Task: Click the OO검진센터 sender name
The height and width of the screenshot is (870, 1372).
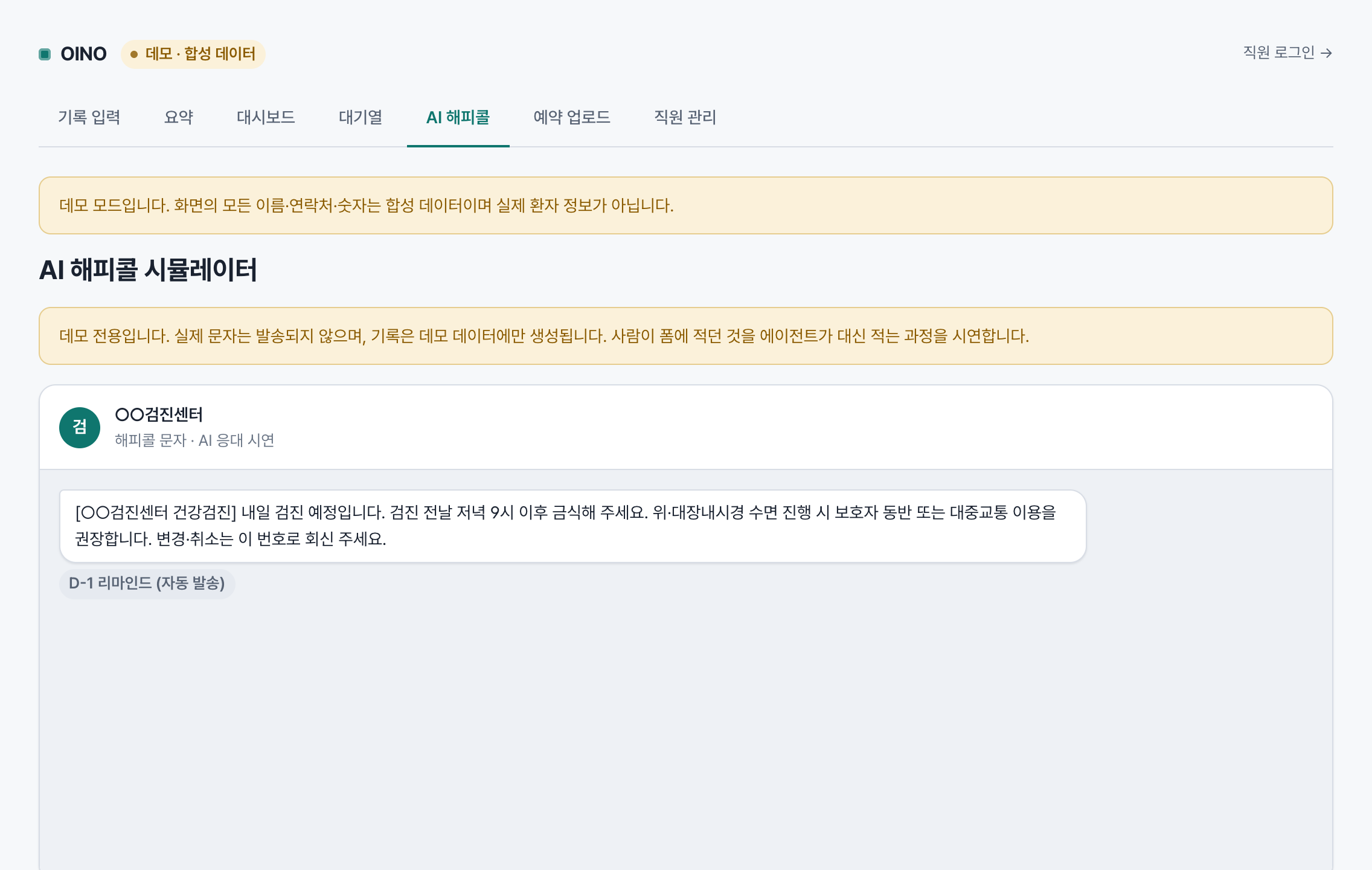Action: 159,414
